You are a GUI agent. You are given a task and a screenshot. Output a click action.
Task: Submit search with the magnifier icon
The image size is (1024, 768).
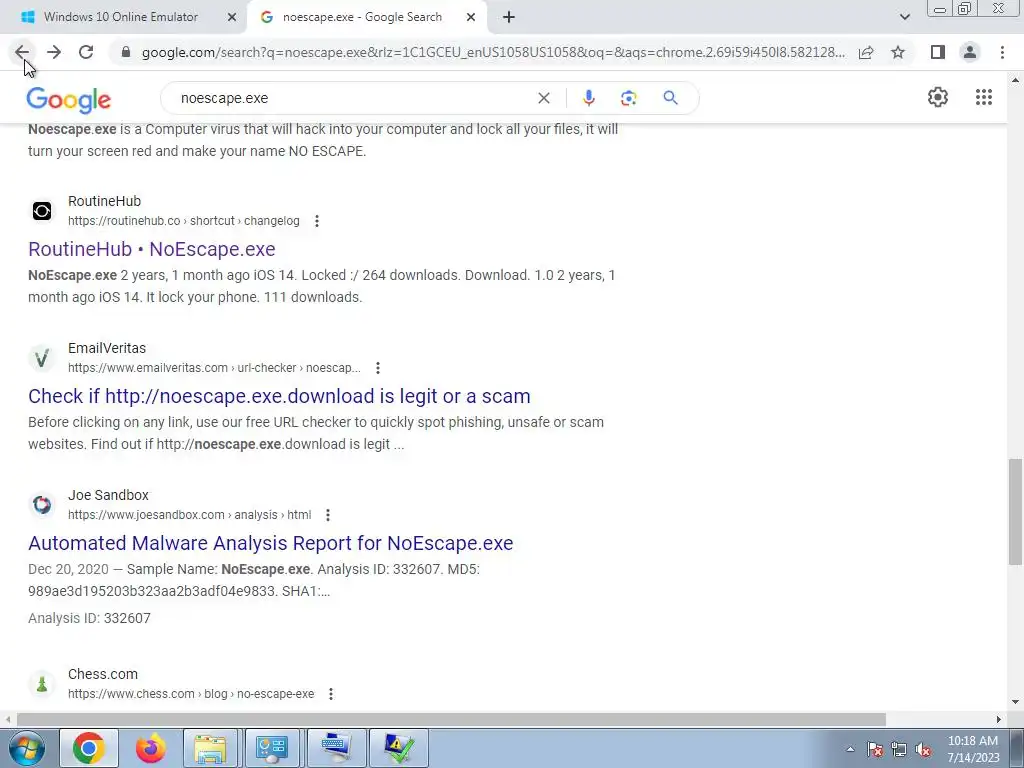point(670,98)
